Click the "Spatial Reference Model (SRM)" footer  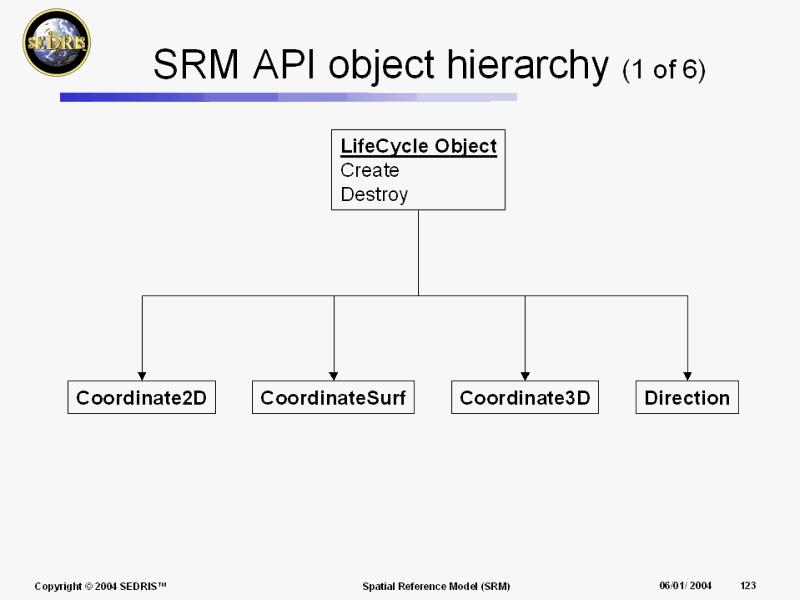point(436,586)
